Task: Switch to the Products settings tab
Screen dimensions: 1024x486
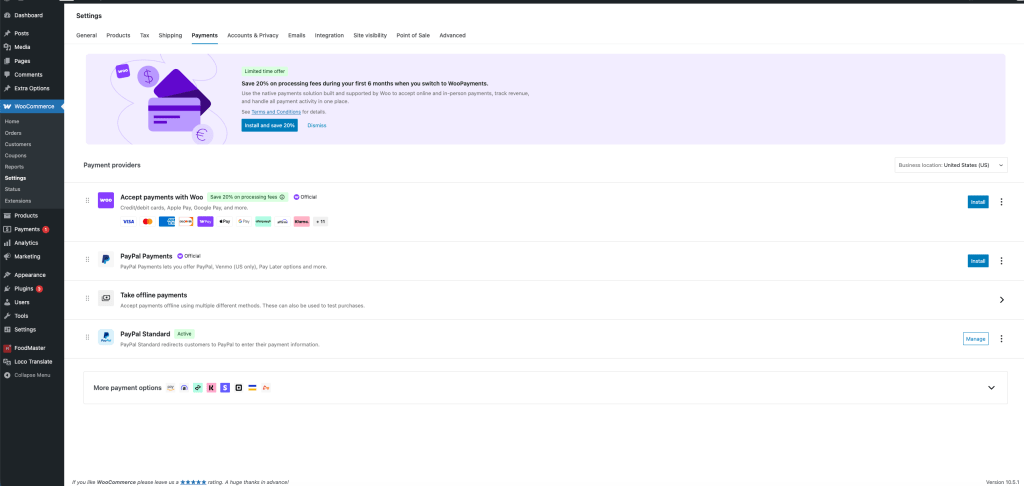Action: [118, 35]
